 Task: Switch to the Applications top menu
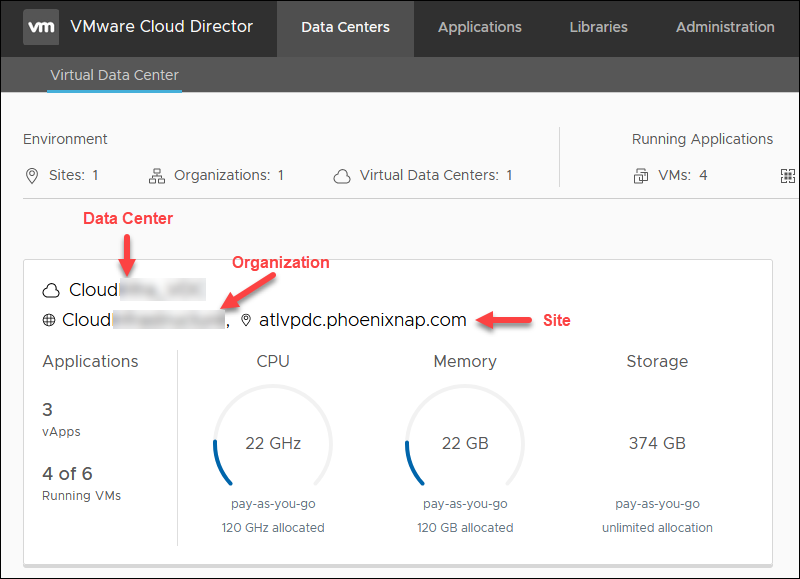click(480, 28)
